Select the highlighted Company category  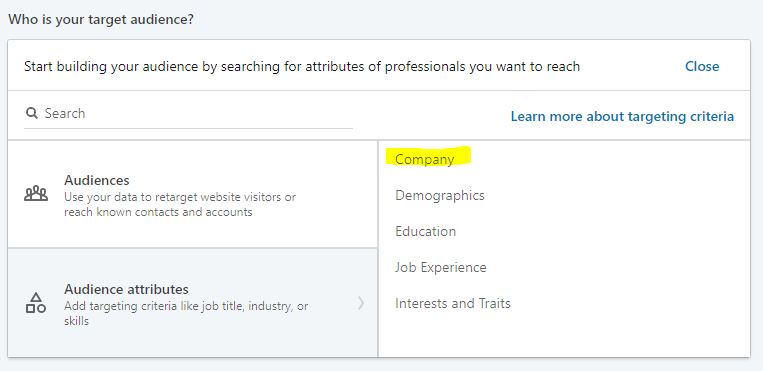tap(424, 159)
